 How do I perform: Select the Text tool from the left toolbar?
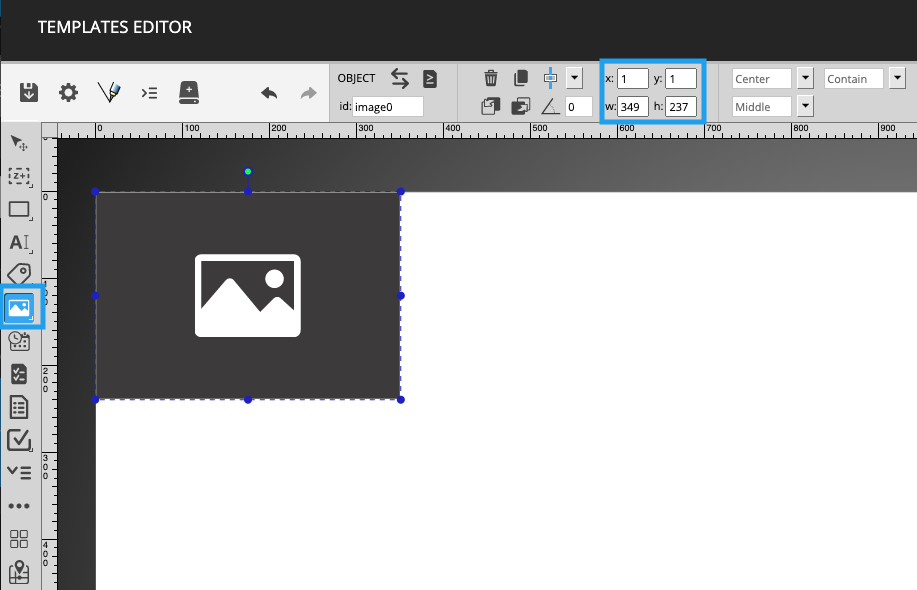(19, 243)
